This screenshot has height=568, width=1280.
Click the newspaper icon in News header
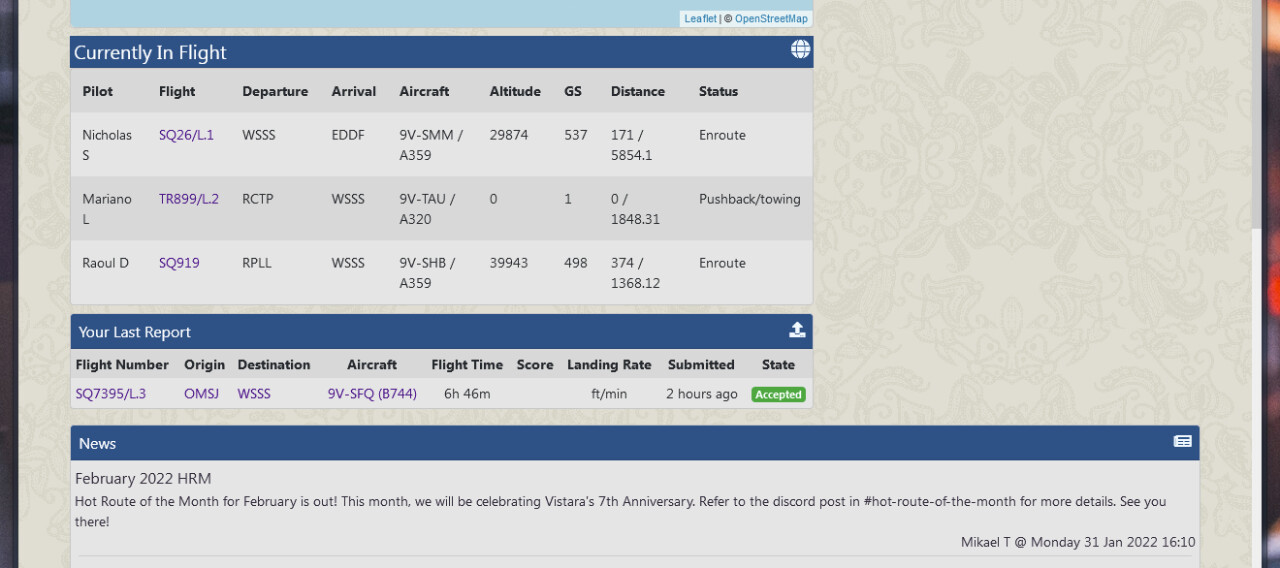[1182, 441]
